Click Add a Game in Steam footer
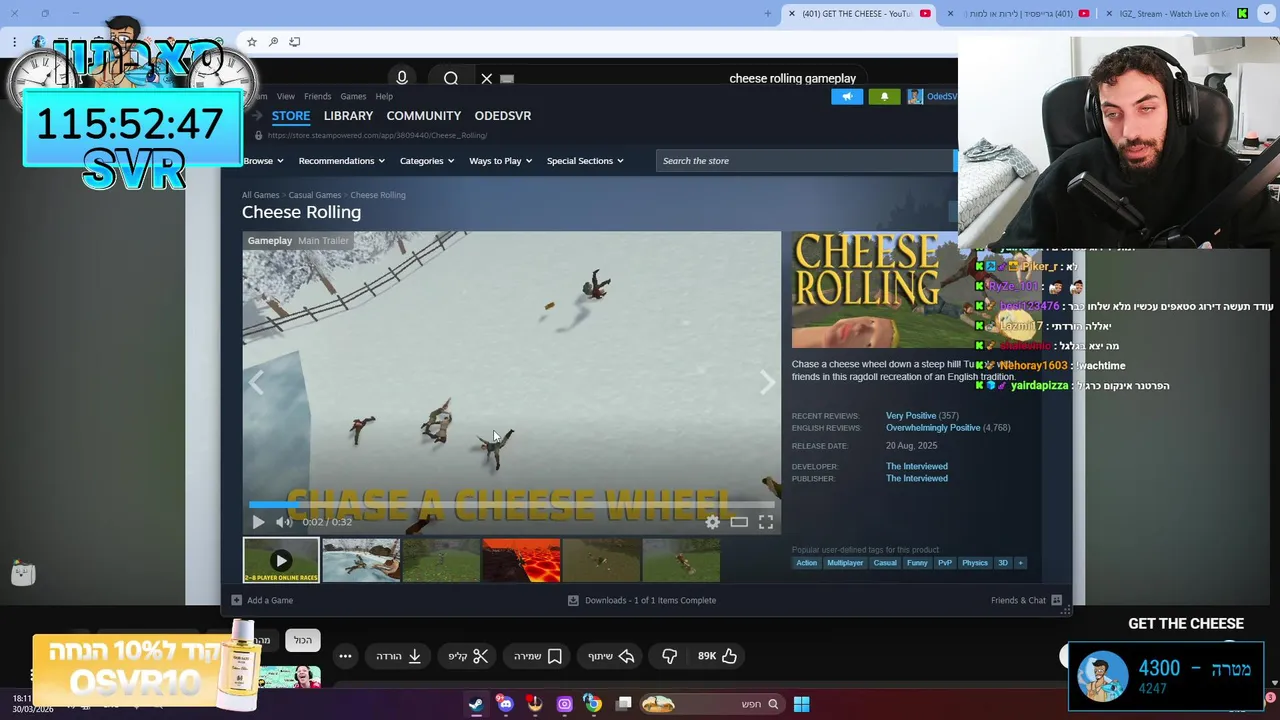Image resolution: width=1280 pixels, height=720 pixels. coord(262,601)
